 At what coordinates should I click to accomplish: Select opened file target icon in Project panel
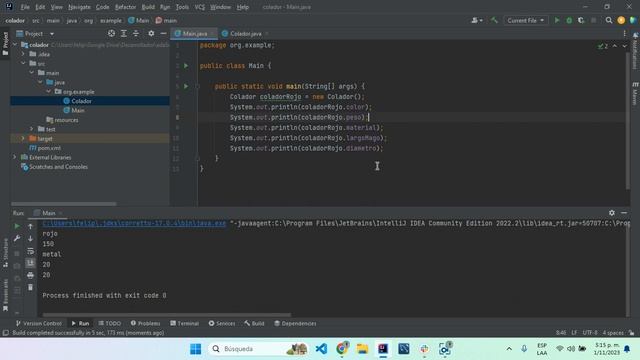pyautogui.click(x=111, y=33)
